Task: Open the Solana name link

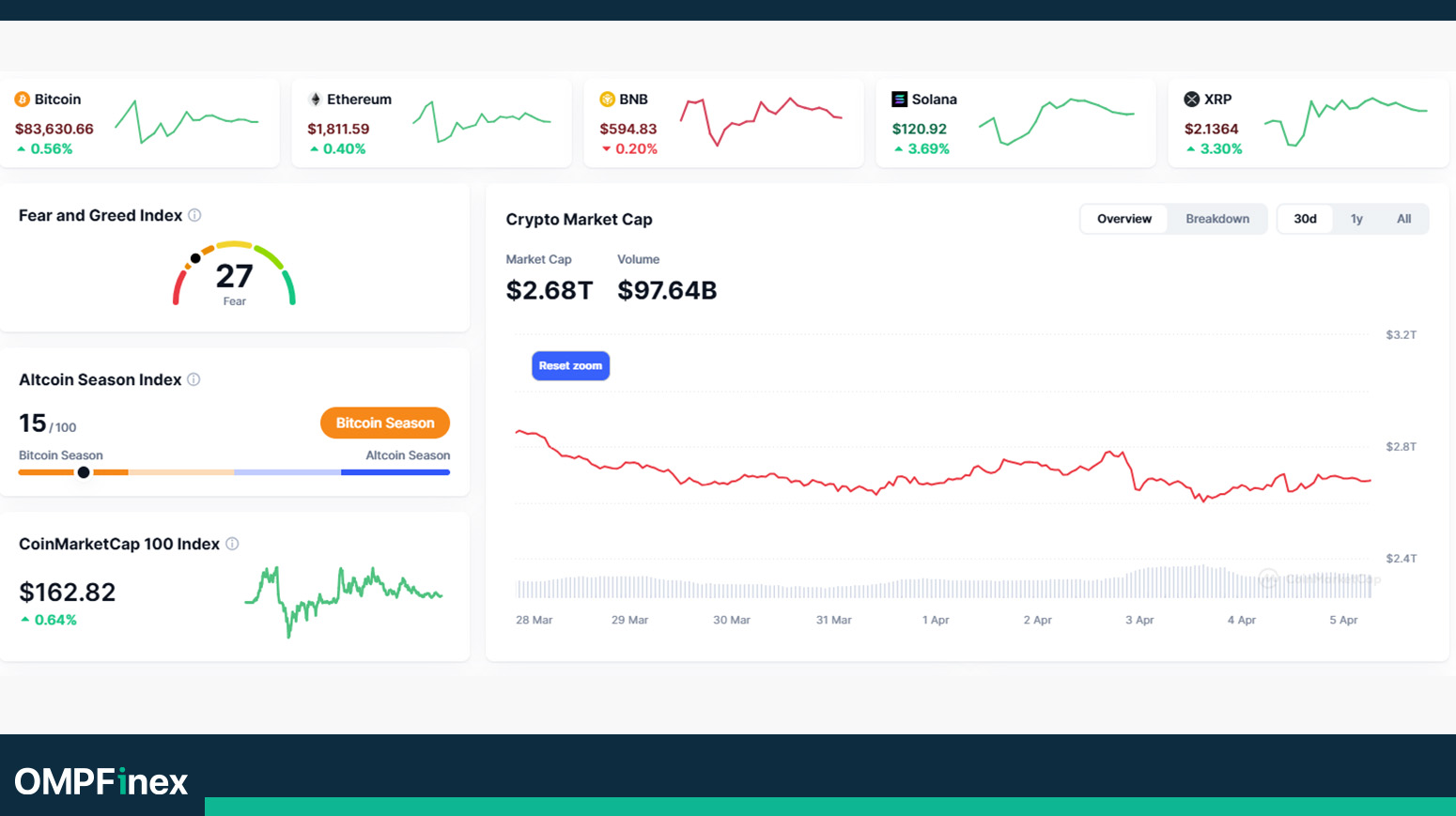Action: [934, 100]
